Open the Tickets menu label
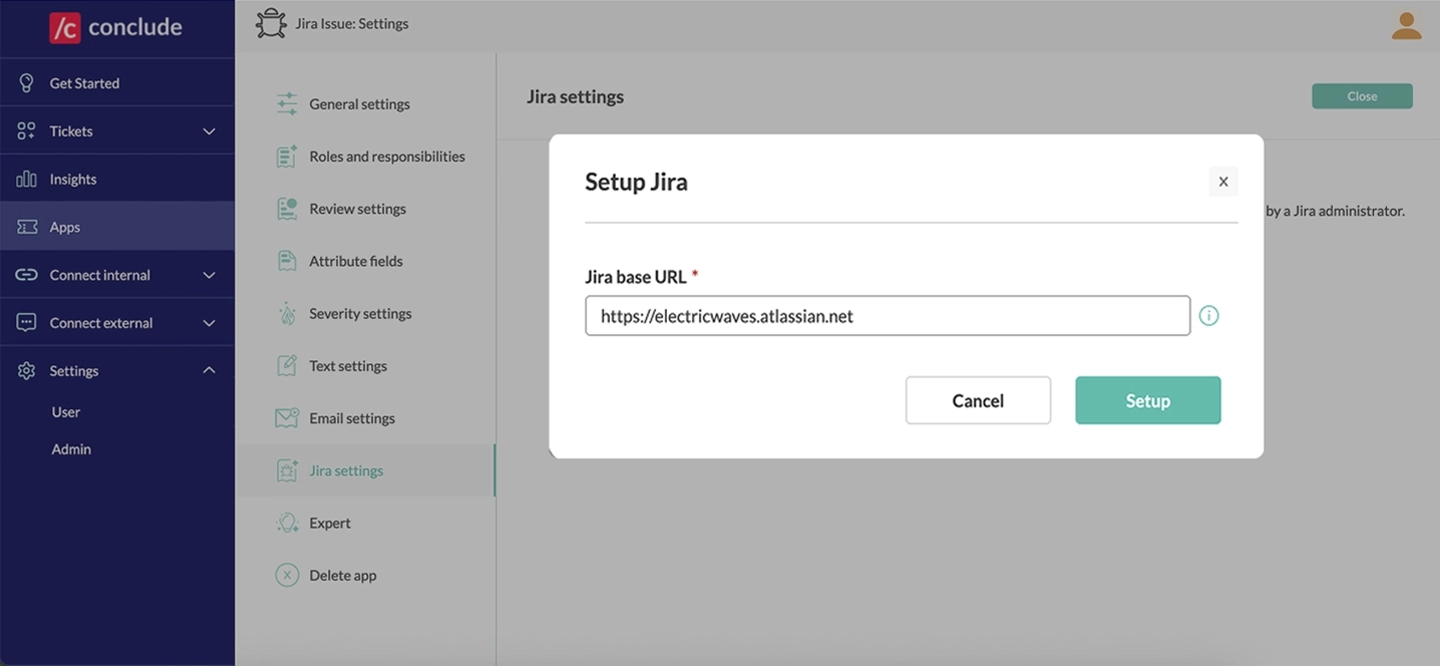Viewport: 1440px width, 666px height. 71,131
